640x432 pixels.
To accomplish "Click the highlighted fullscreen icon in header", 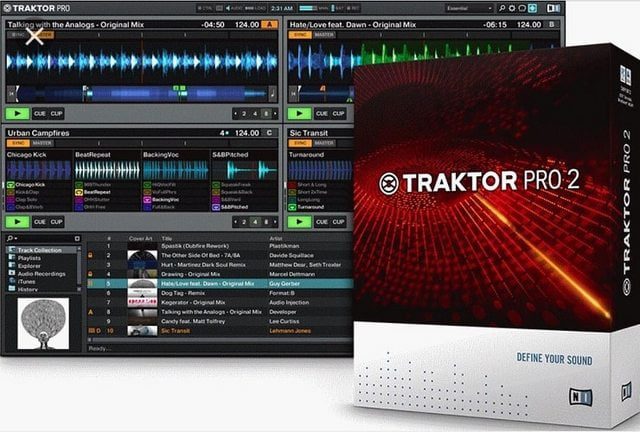I will pyautogui.click(x=533, y=8).
